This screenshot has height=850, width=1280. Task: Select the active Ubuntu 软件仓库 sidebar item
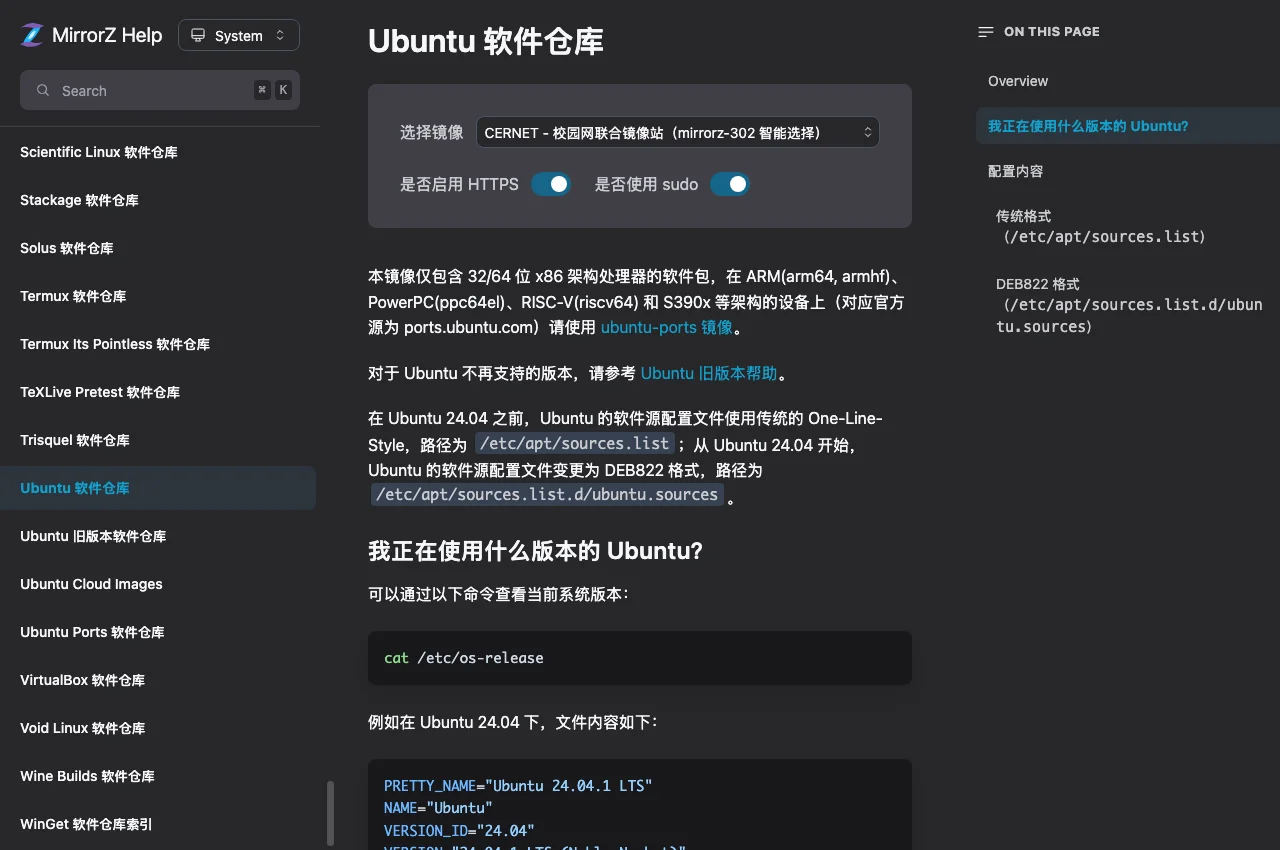click(158, 488)
